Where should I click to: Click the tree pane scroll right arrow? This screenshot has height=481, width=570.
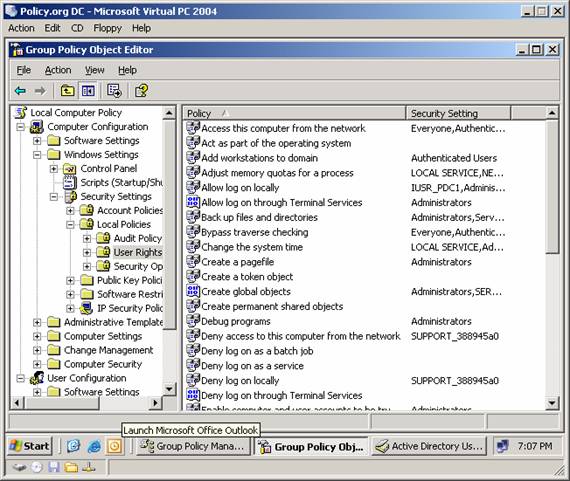click(x=156, y=403)
